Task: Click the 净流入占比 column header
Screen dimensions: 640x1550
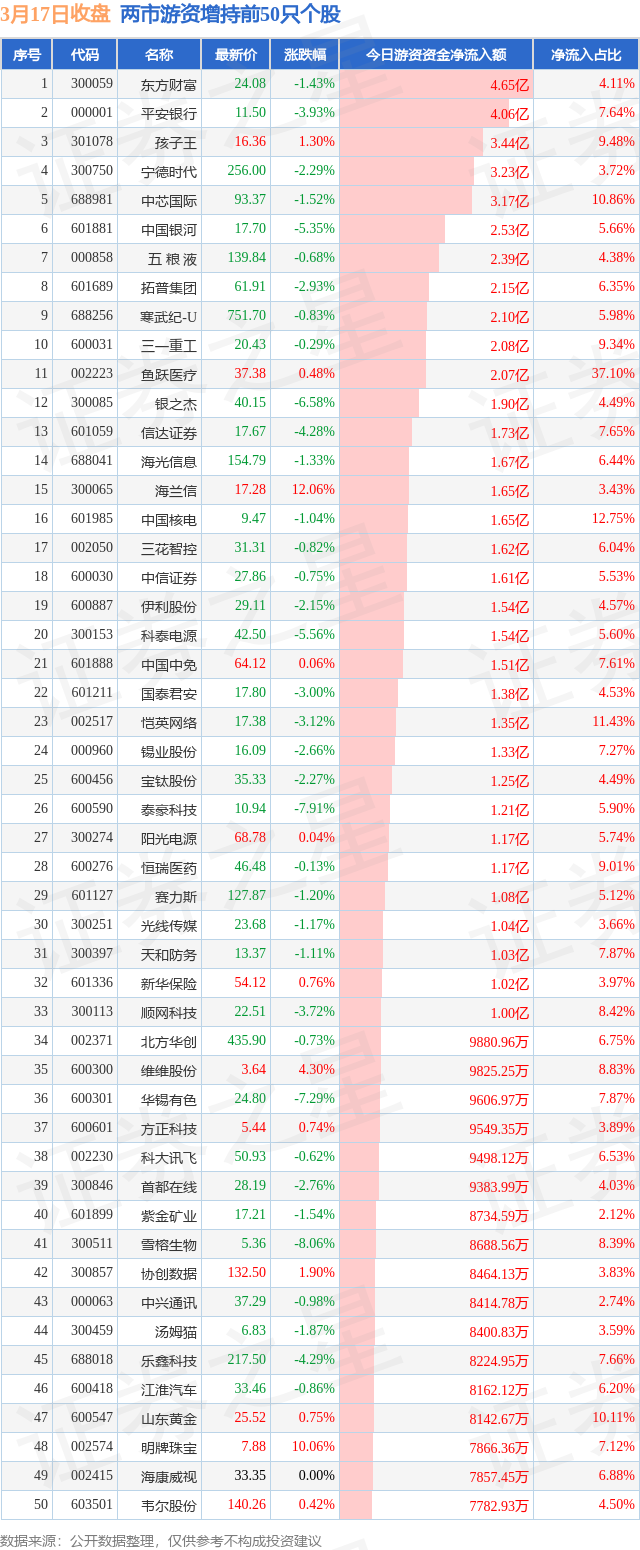Action: click(x=586, y=55)
